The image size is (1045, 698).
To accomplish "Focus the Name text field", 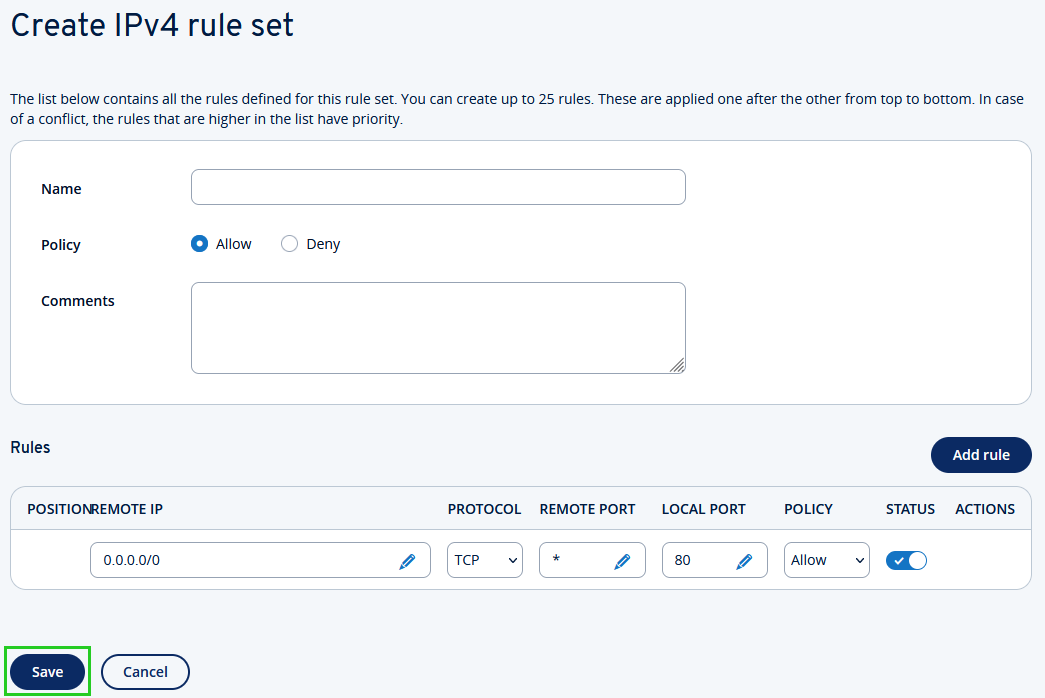I will coord(438,187).
